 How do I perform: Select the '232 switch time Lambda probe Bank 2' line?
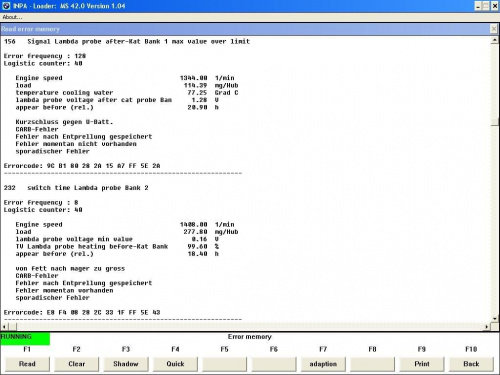tap(76, 188)
